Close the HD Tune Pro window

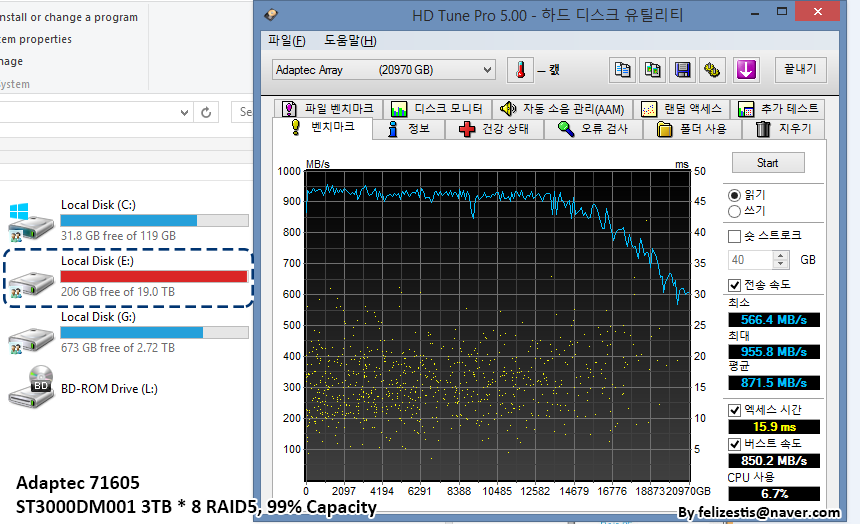pos(818,12)
